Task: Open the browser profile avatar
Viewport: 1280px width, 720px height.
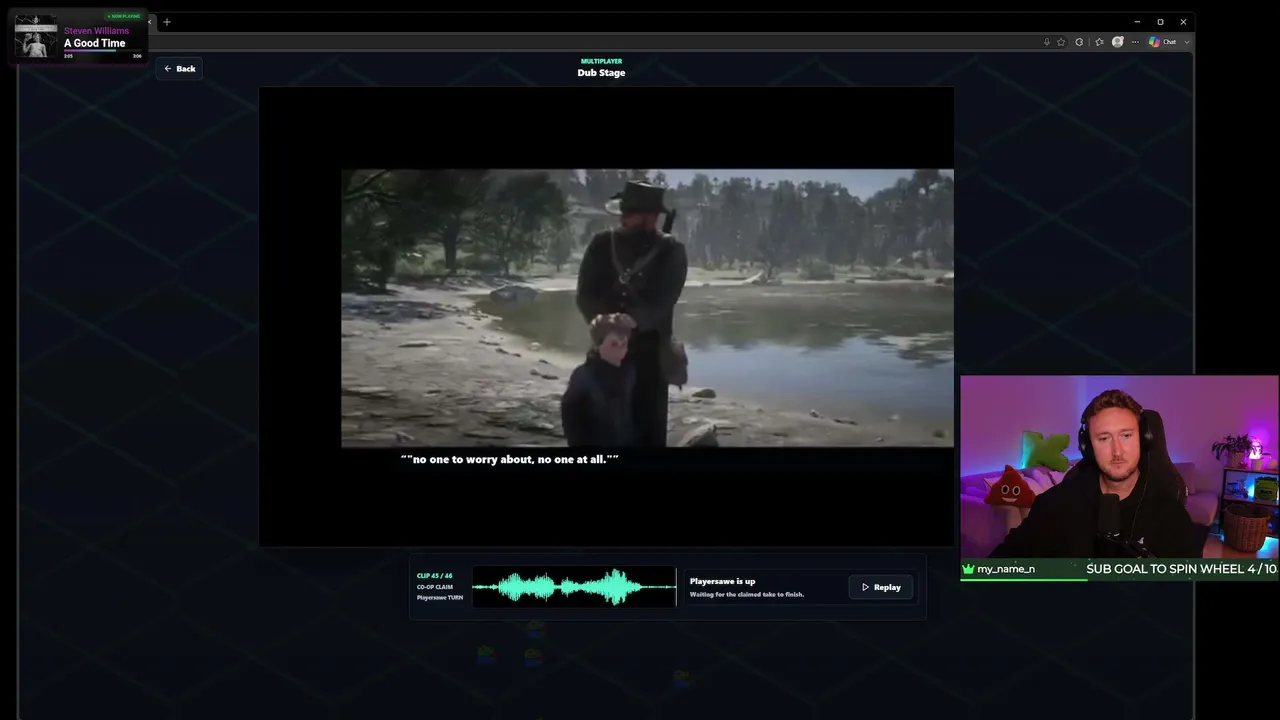Action: [1118, 42]
